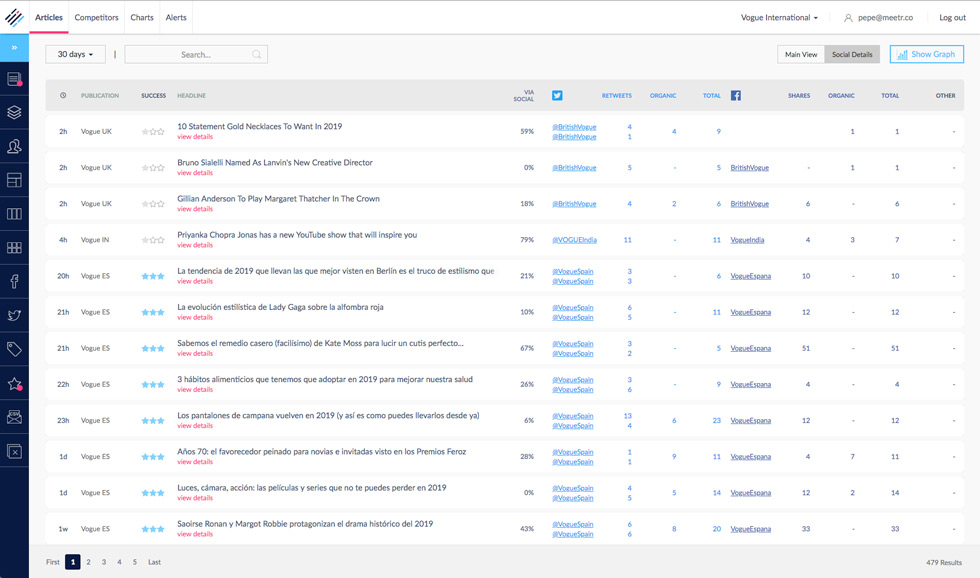The height and width of the screenshot is (578, 980).
Task: Switch to Main View toggle
Action: 801,55
